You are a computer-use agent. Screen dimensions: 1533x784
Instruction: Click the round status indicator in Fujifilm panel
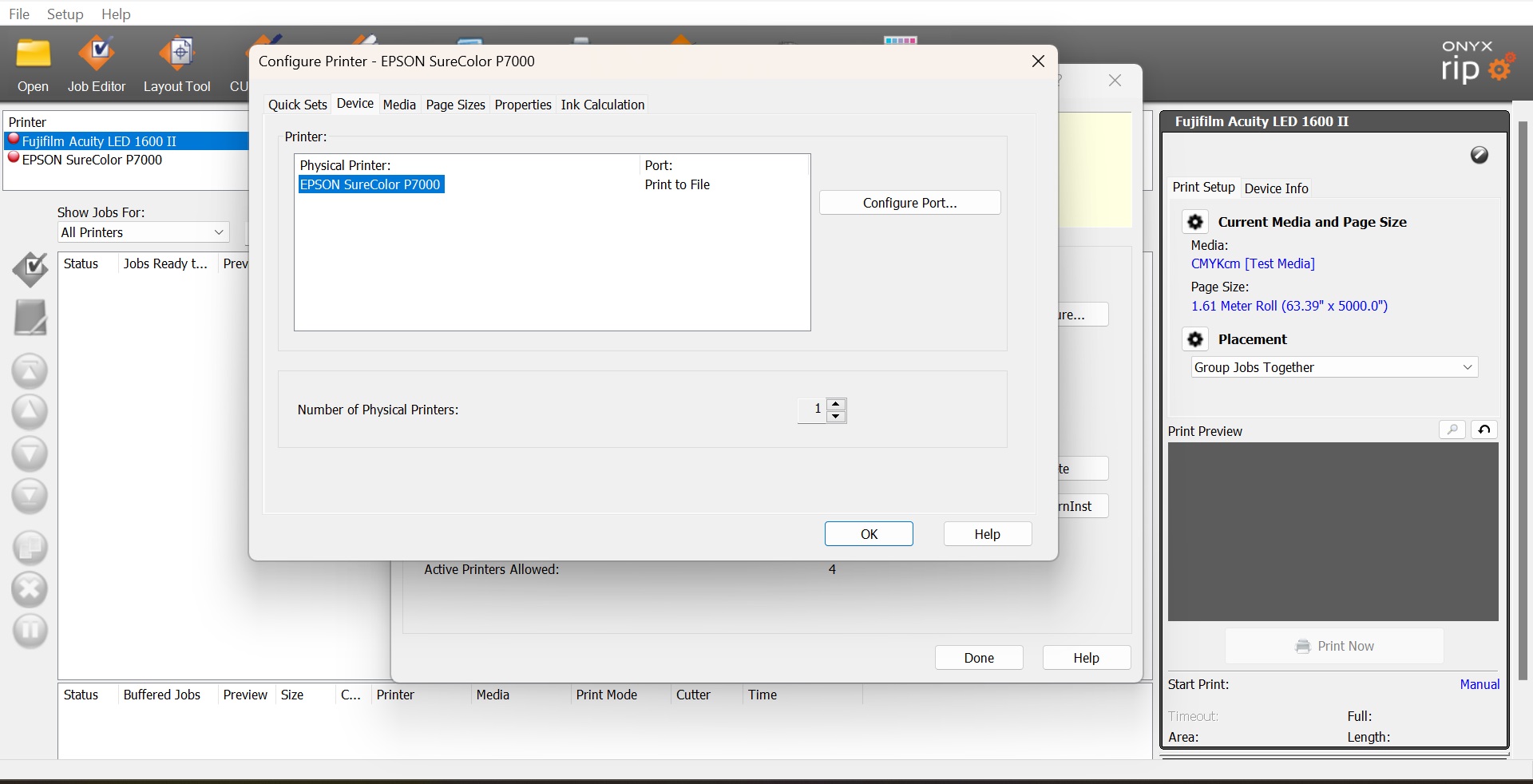click(x=1480, y=155)
